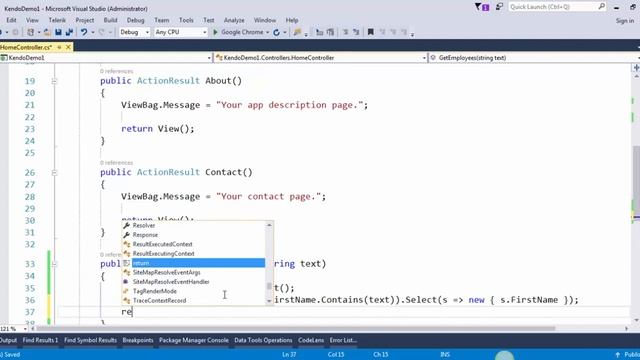This screenshot has height=360, width=640.
Task: Open the Find Symbol Results tab
Action: 90,340
